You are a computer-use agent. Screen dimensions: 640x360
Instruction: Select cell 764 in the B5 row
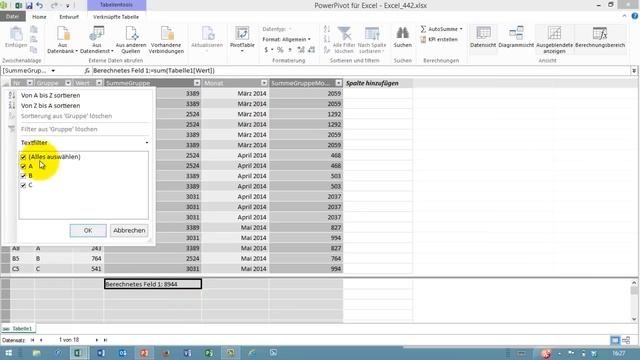coord(89,258)
